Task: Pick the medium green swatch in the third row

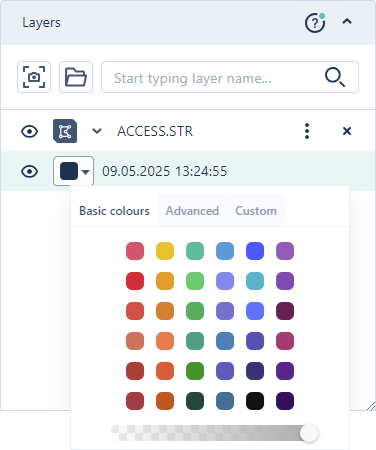Action: click(195, 311)
